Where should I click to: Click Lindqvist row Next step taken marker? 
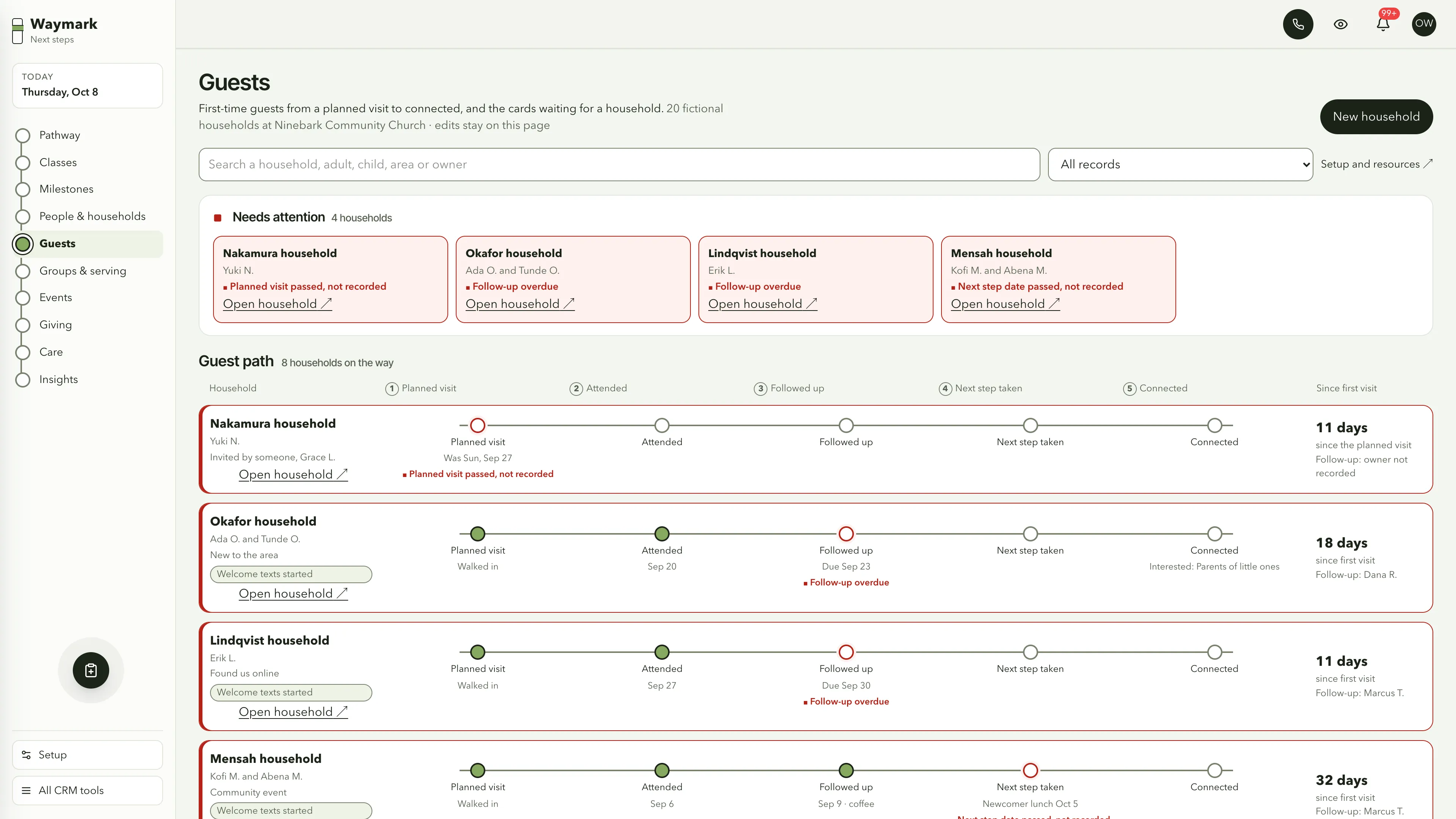coord(1030,652)
